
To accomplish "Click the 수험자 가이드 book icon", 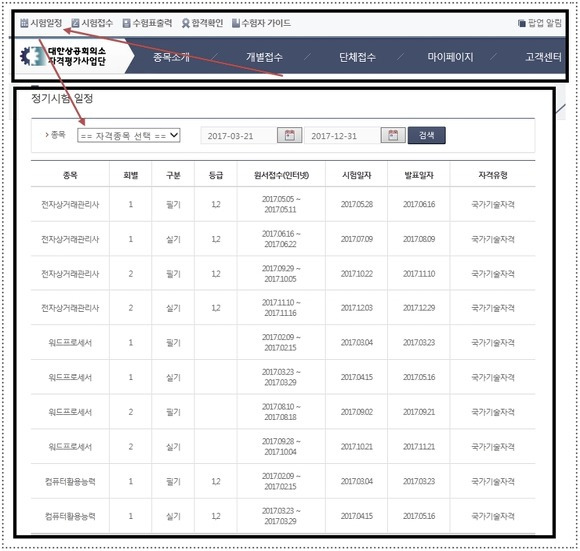I will coord(236,23).
